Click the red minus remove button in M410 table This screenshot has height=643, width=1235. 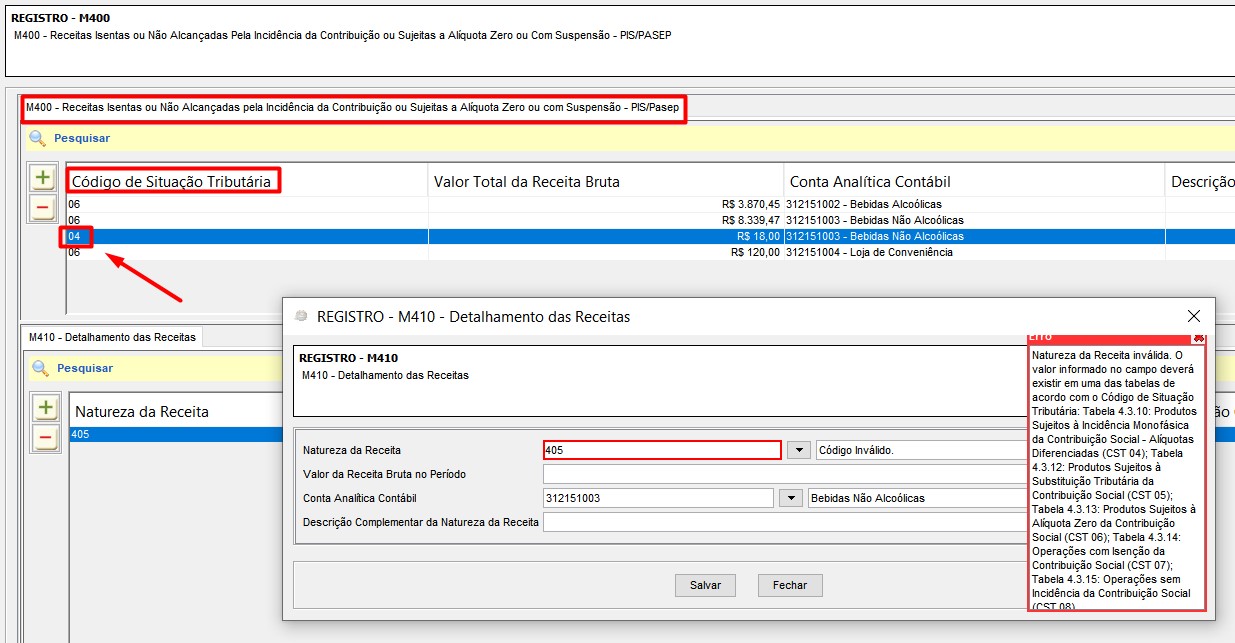coord(46,437)
